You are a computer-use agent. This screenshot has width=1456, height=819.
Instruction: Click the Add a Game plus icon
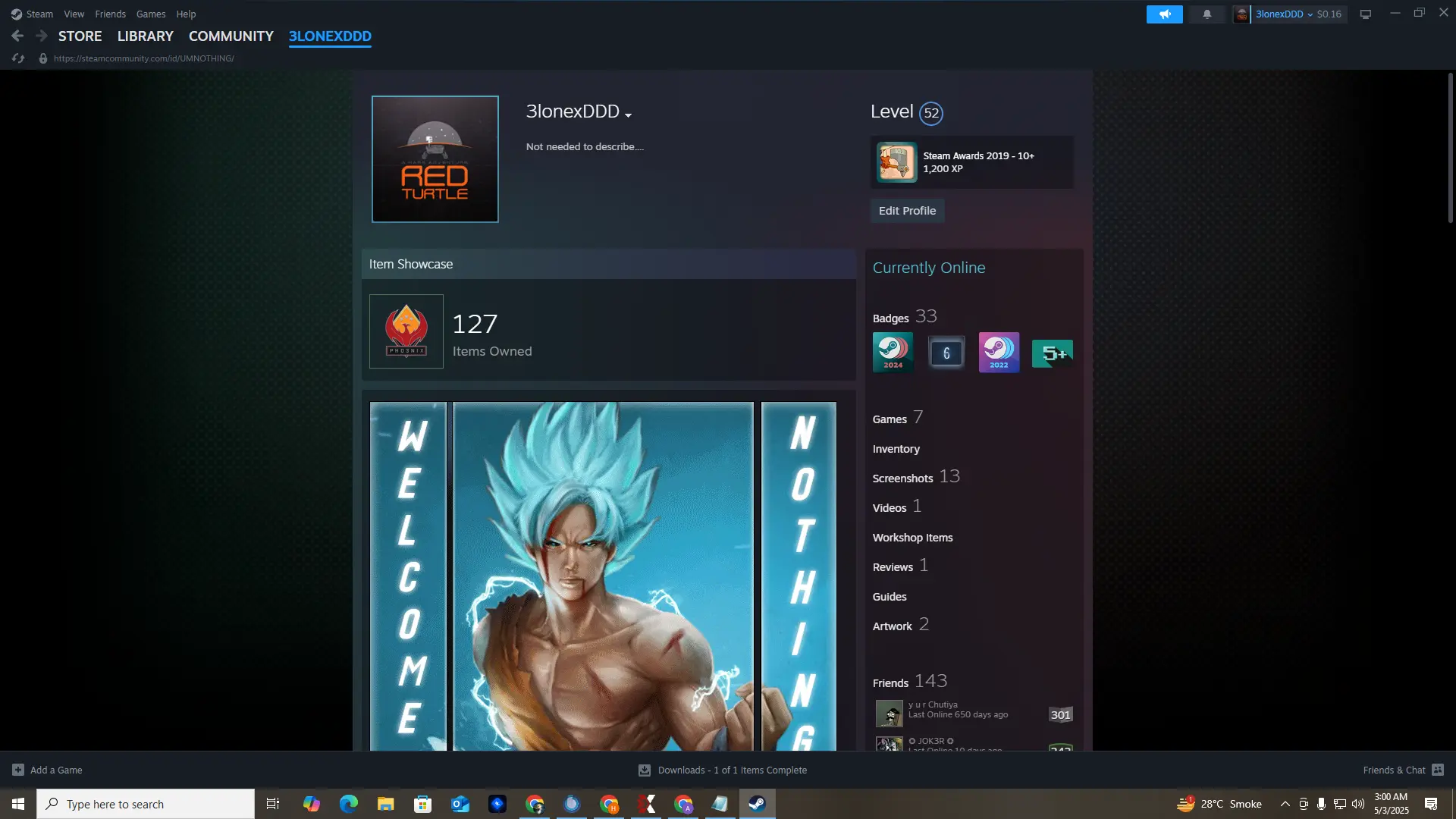18,770
